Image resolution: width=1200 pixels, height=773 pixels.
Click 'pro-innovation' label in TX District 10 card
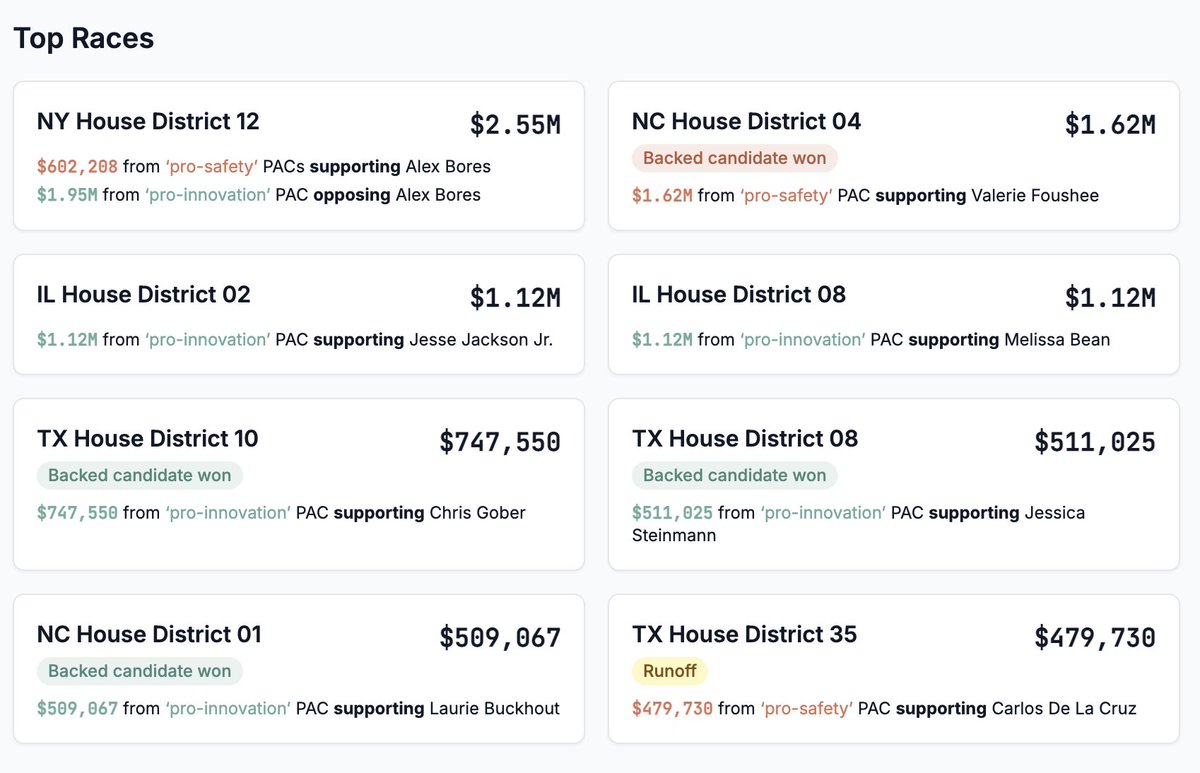[x=228, y=513]
